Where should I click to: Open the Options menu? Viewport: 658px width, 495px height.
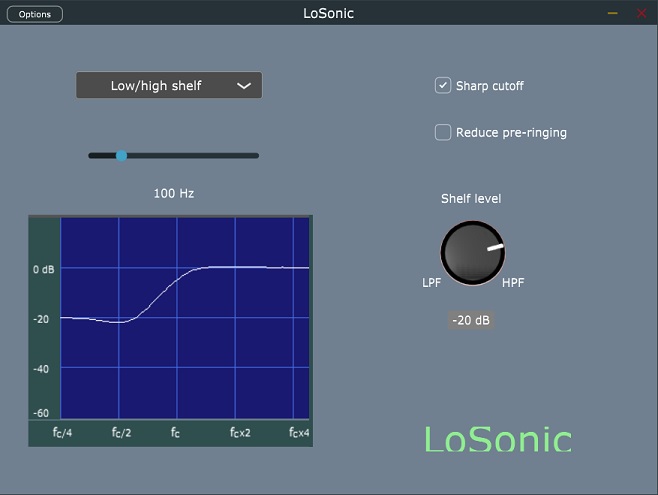pos(35,14)
